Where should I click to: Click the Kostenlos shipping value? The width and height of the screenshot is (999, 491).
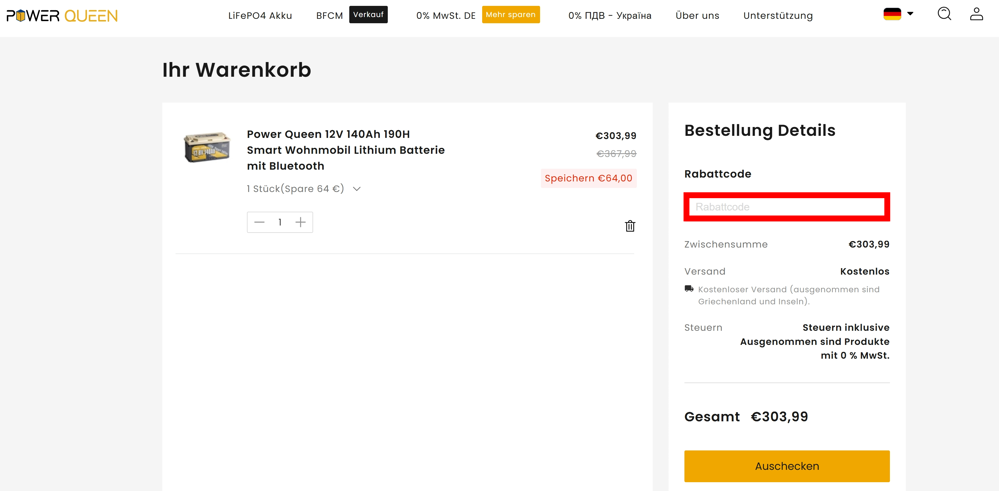click(865, 271)
